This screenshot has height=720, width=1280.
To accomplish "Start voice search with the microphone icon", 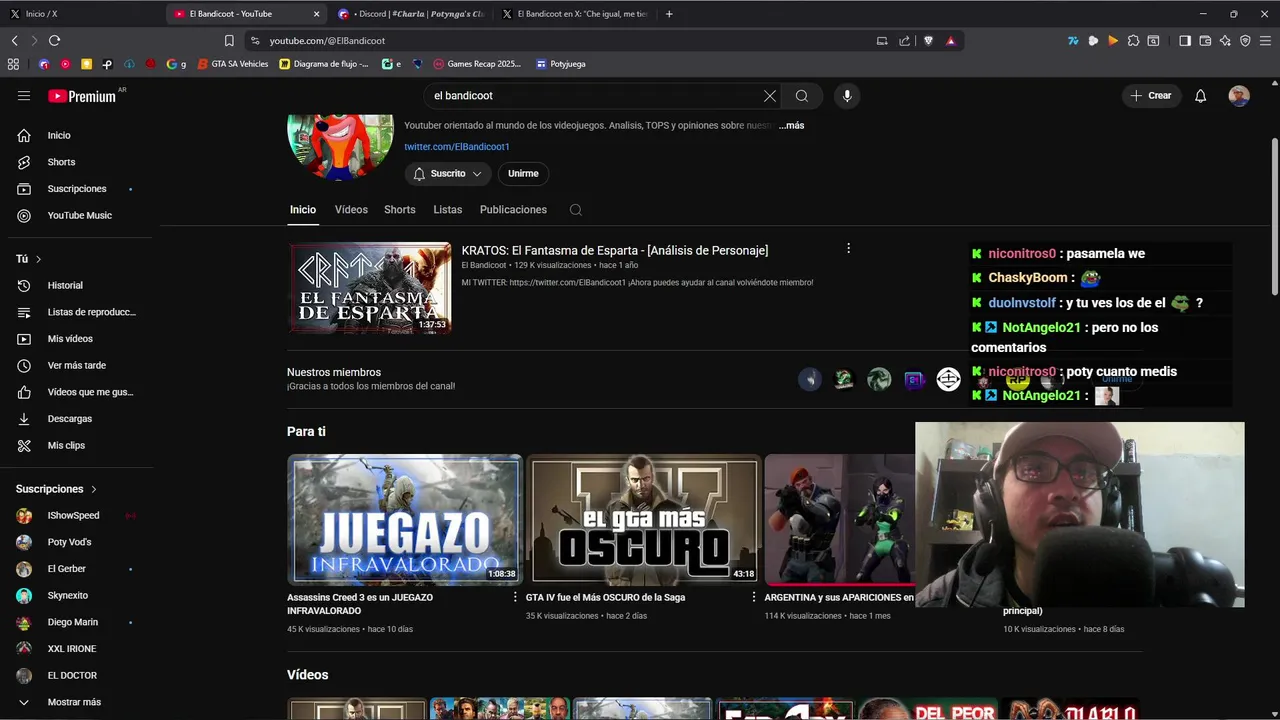I will pyautogui.click(x=847, y=96).
